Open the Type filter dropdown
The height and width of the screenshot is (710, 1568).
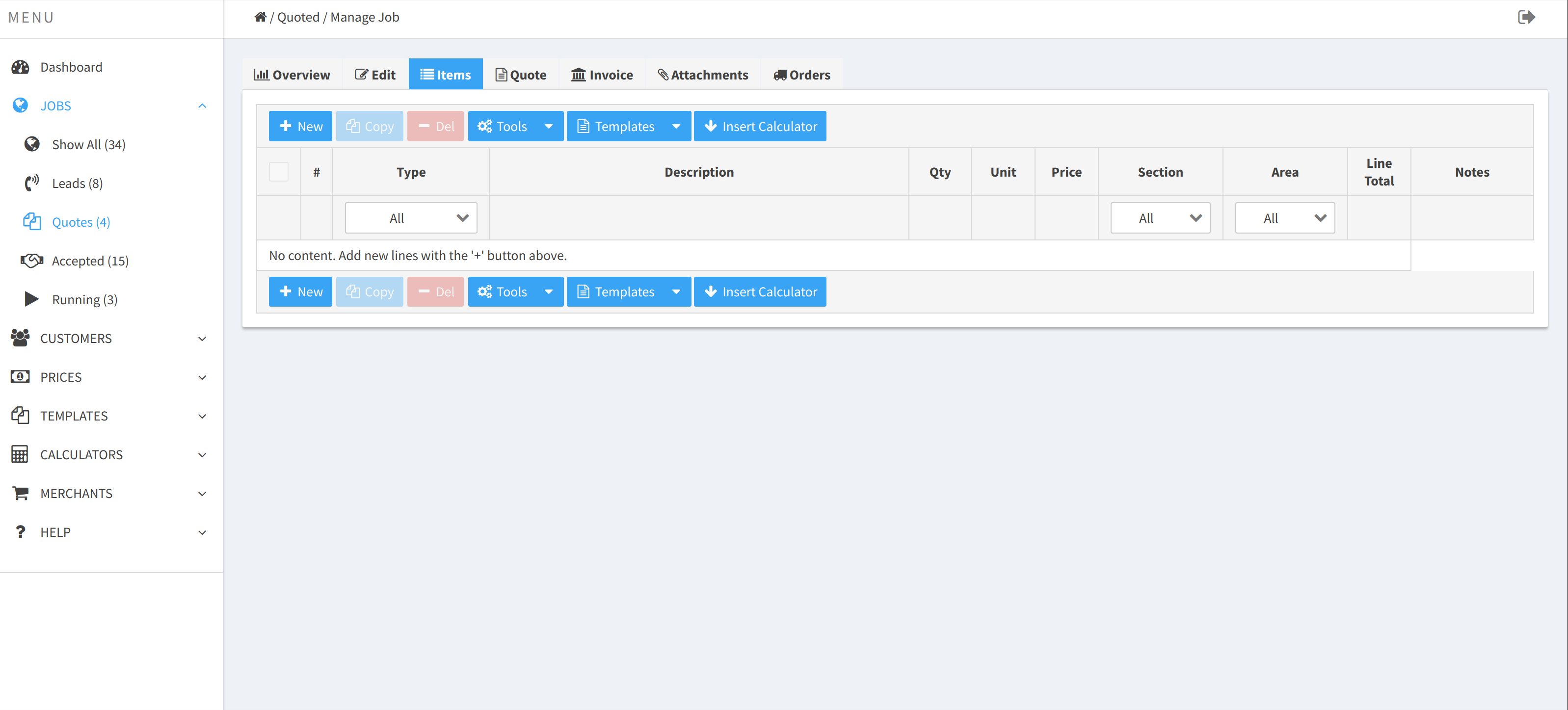coord(411,218)
